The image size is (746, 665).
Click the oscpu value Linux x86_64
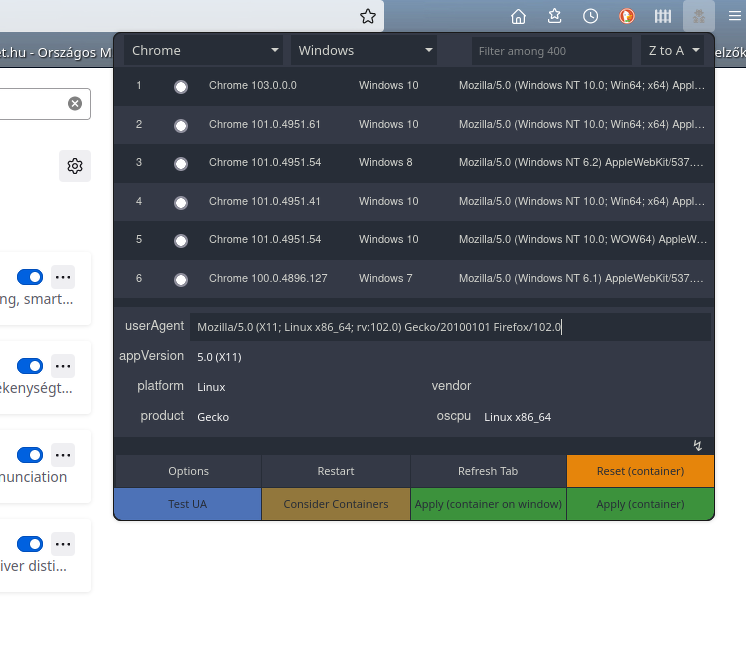tap(518, 417)
